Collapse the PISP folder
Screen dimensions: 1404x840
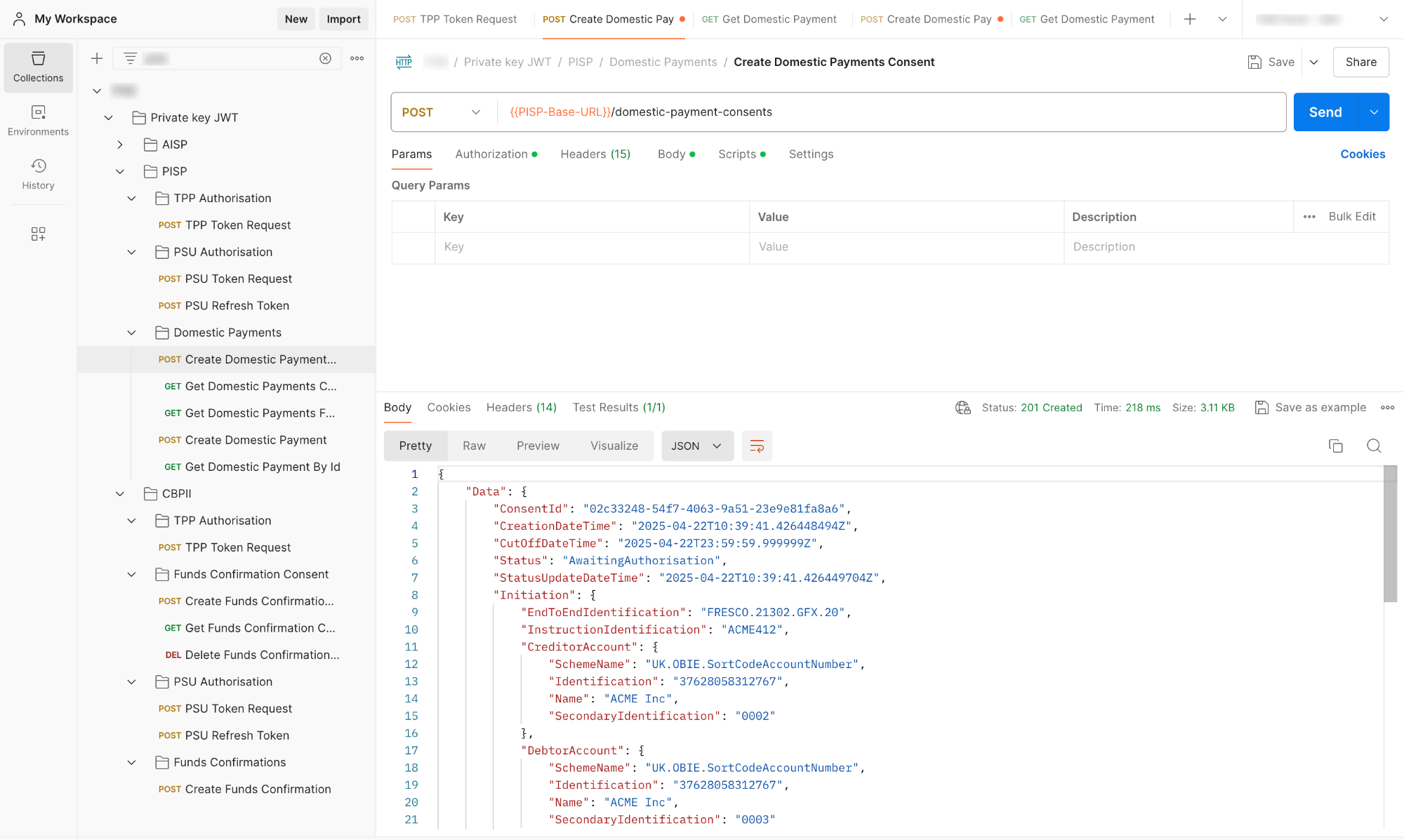[x=120, y=171]
